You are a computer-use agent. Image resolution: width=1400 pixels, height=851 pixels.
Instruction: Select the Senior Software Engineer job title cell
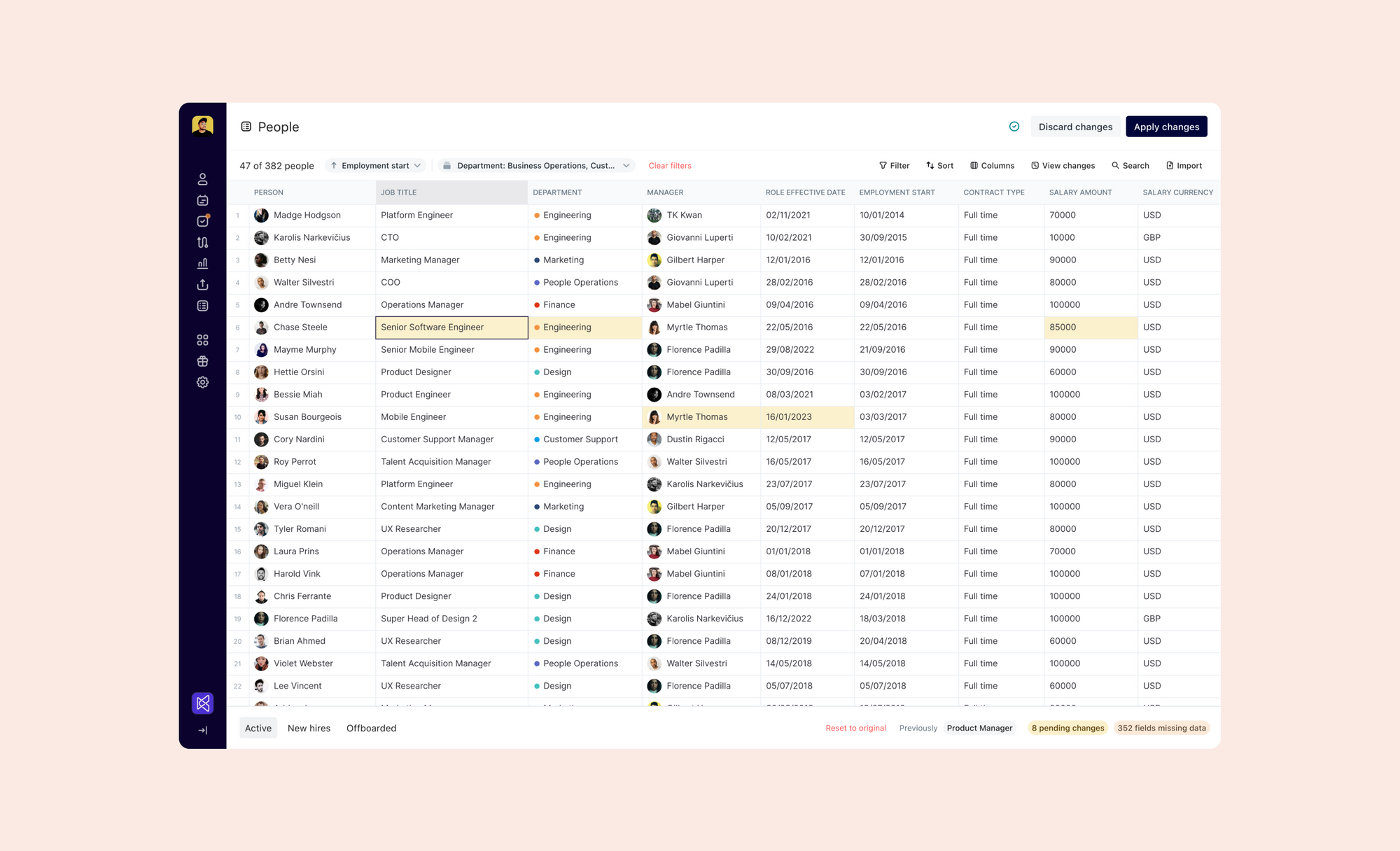pyautogui.click(x=451, y=327)
